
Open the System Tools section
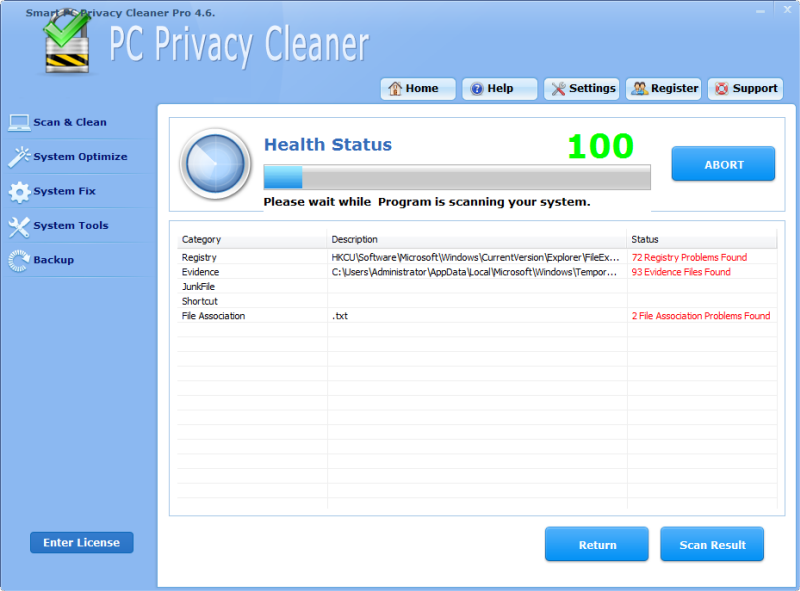click(20, 225)
